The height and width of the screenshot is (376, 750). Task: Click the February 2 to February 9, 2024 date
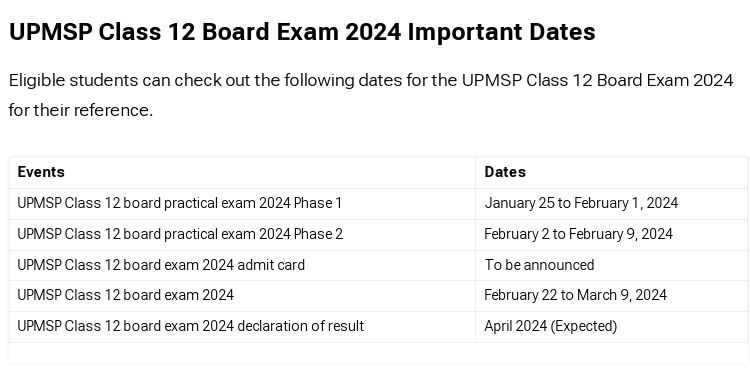578,234
